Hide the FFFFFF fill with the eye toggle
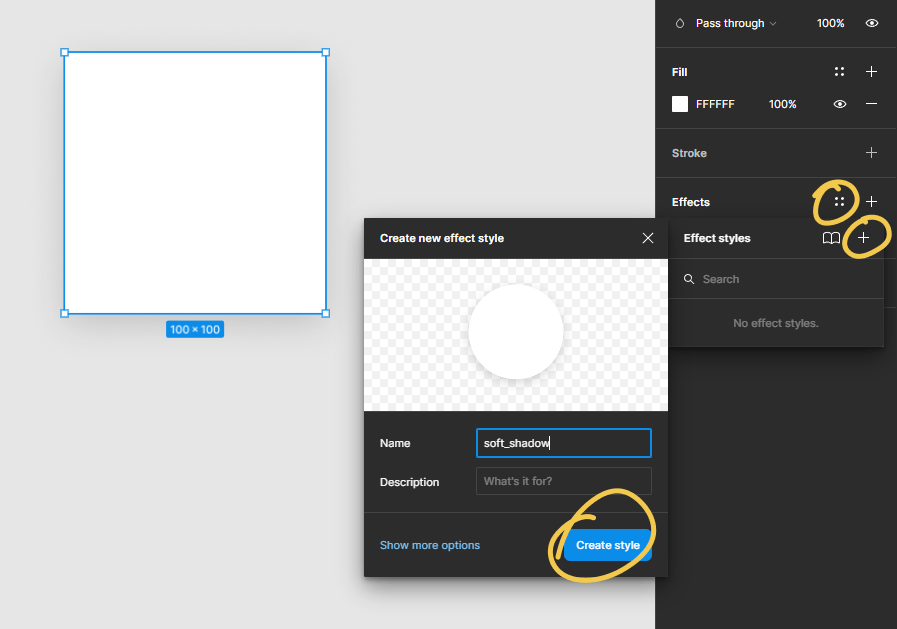The height and width of the screenshot is (629, 897). pos(840,103)
